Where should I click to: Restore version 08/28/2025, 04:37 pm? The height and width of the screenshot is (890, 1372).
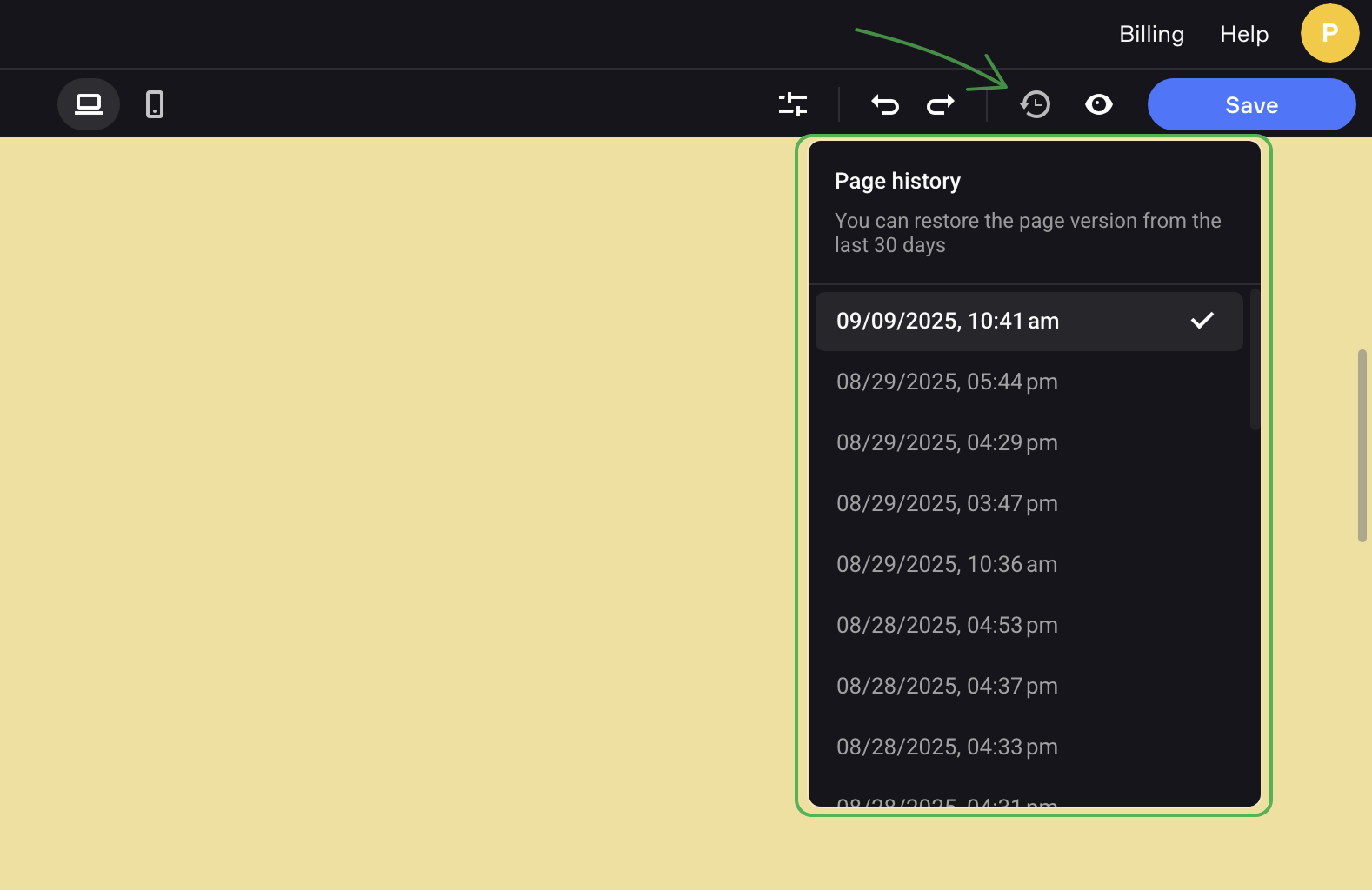coord(947,687)
